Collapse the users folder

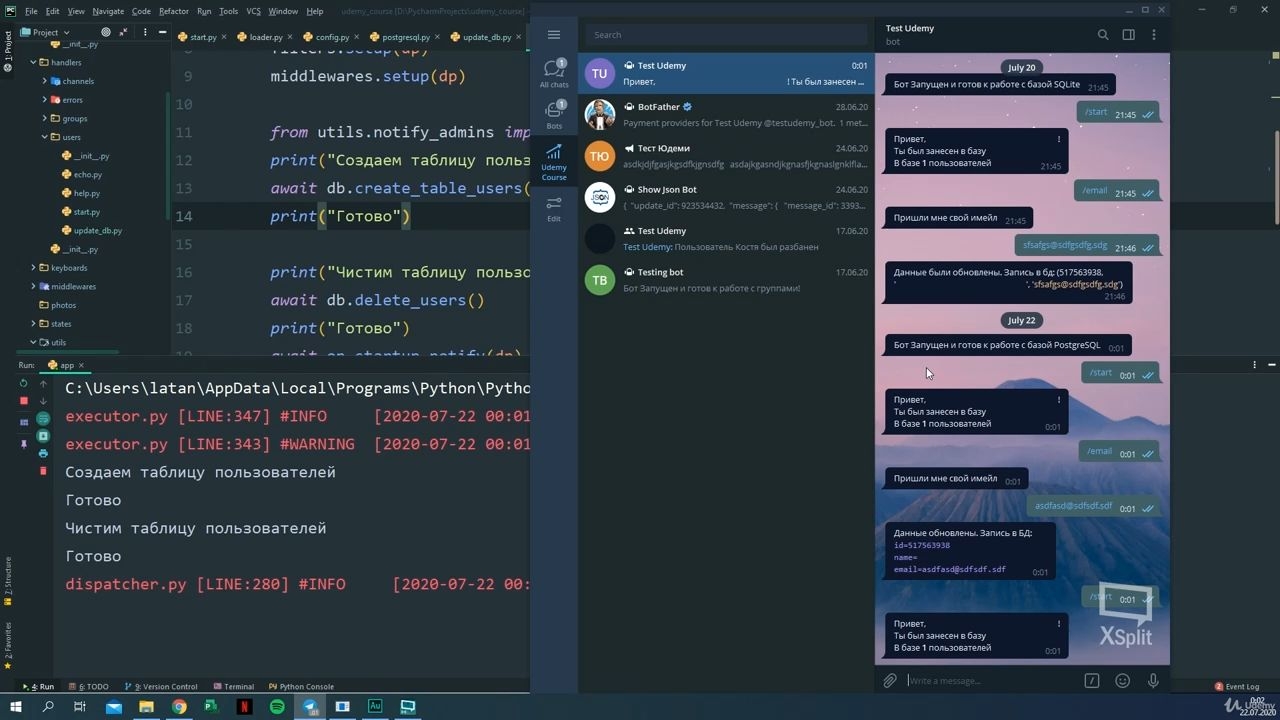pos(45,137)
